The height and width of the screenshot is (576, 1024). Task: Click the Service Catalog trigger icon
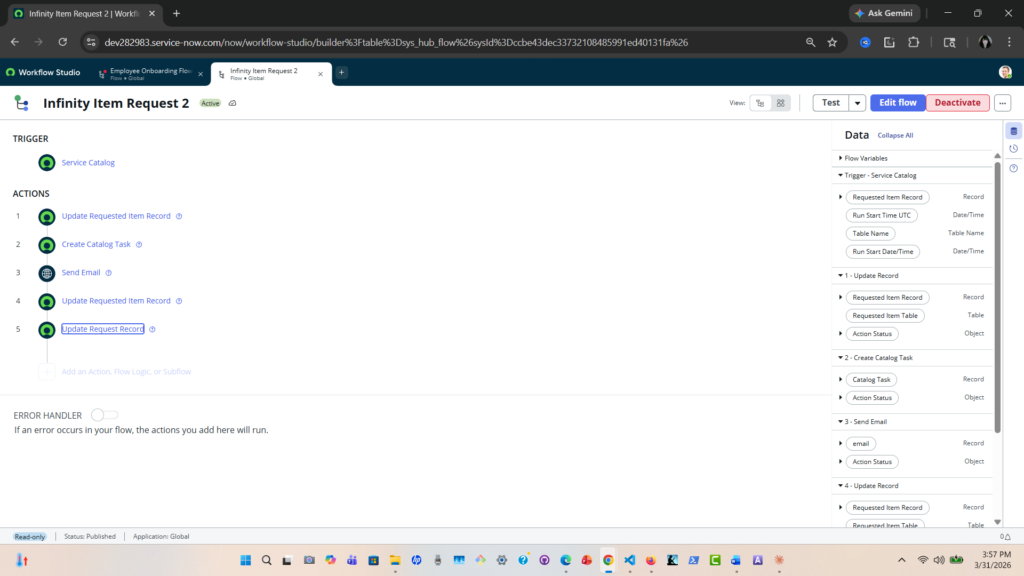(46, 163)
